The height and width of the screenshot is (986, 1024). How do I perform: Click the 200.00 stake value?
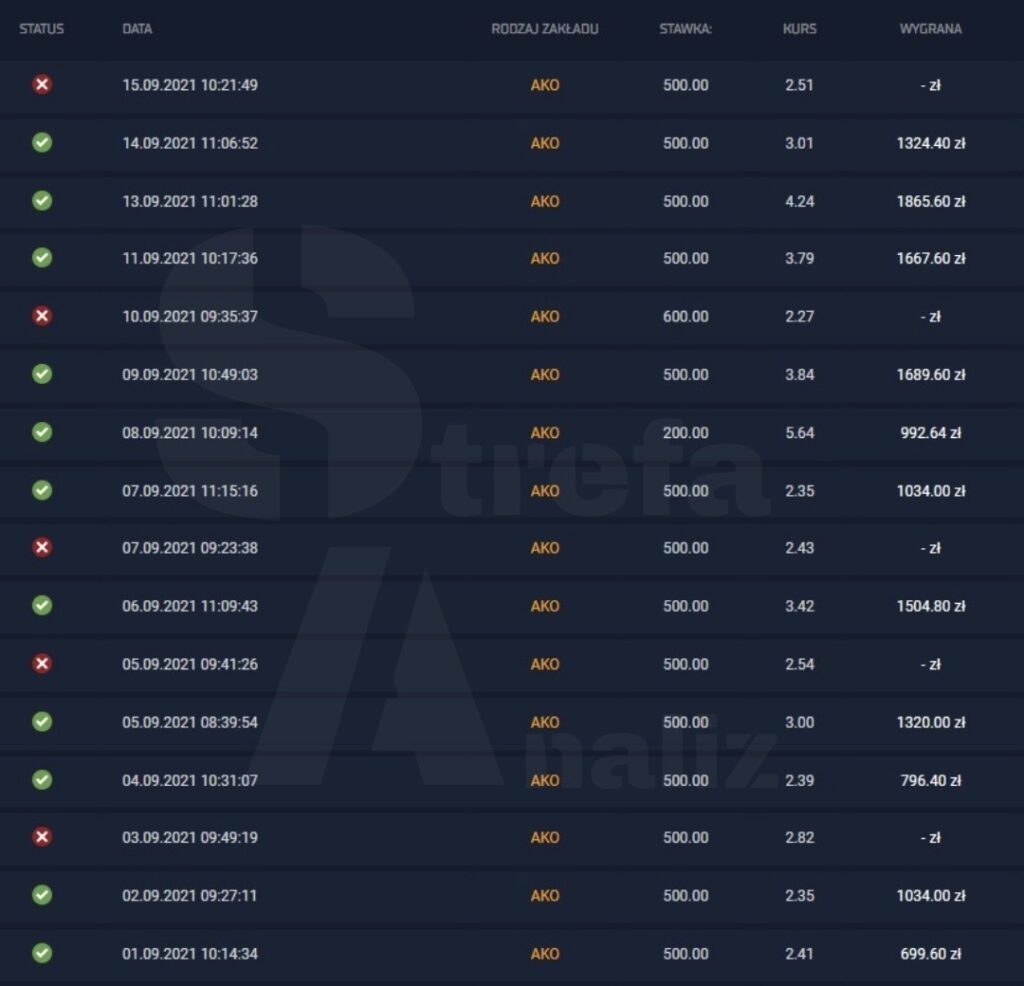tap(686, 432)
